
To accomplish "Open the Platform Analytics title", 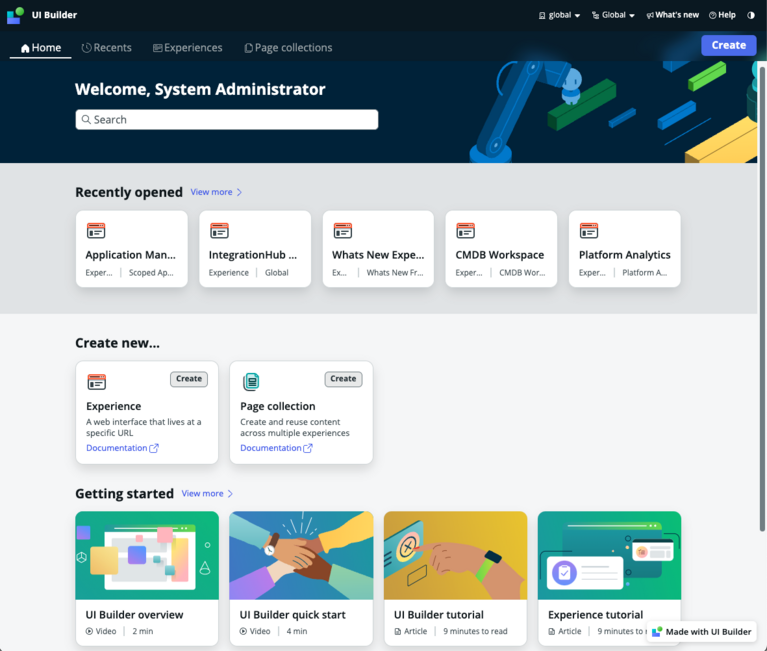I will click(625, 255).
